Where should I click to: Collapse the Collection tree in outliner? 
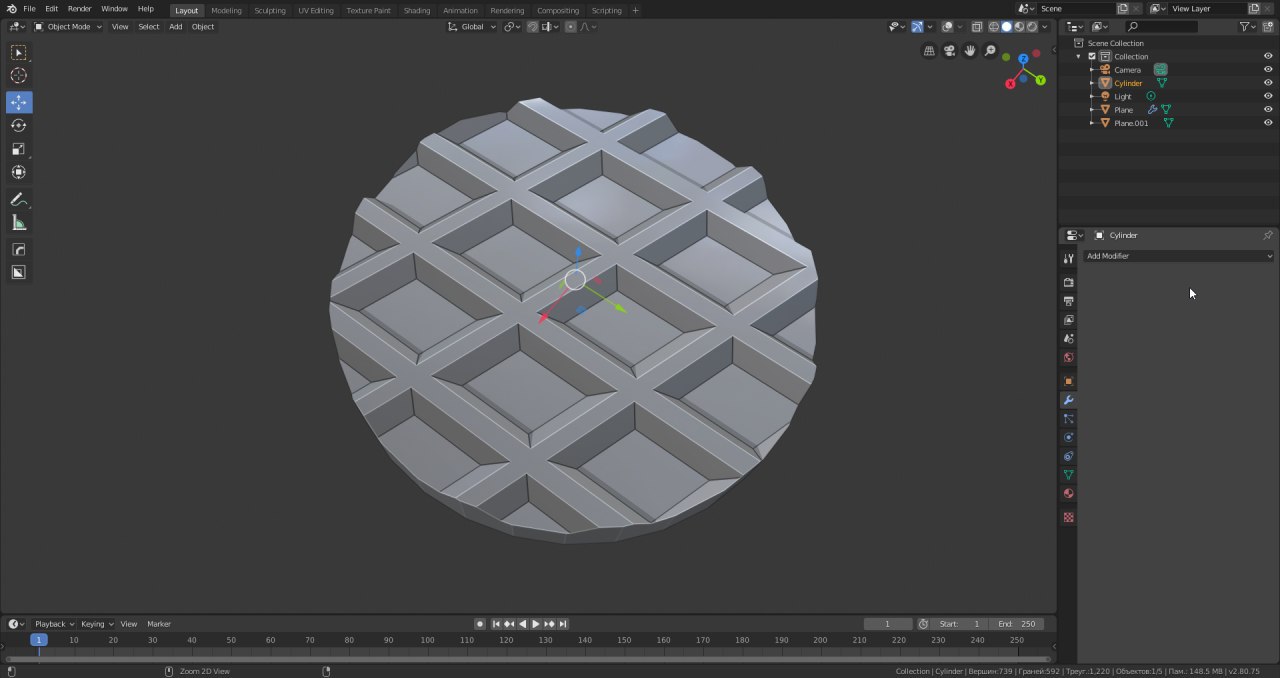coord(1079,56)
